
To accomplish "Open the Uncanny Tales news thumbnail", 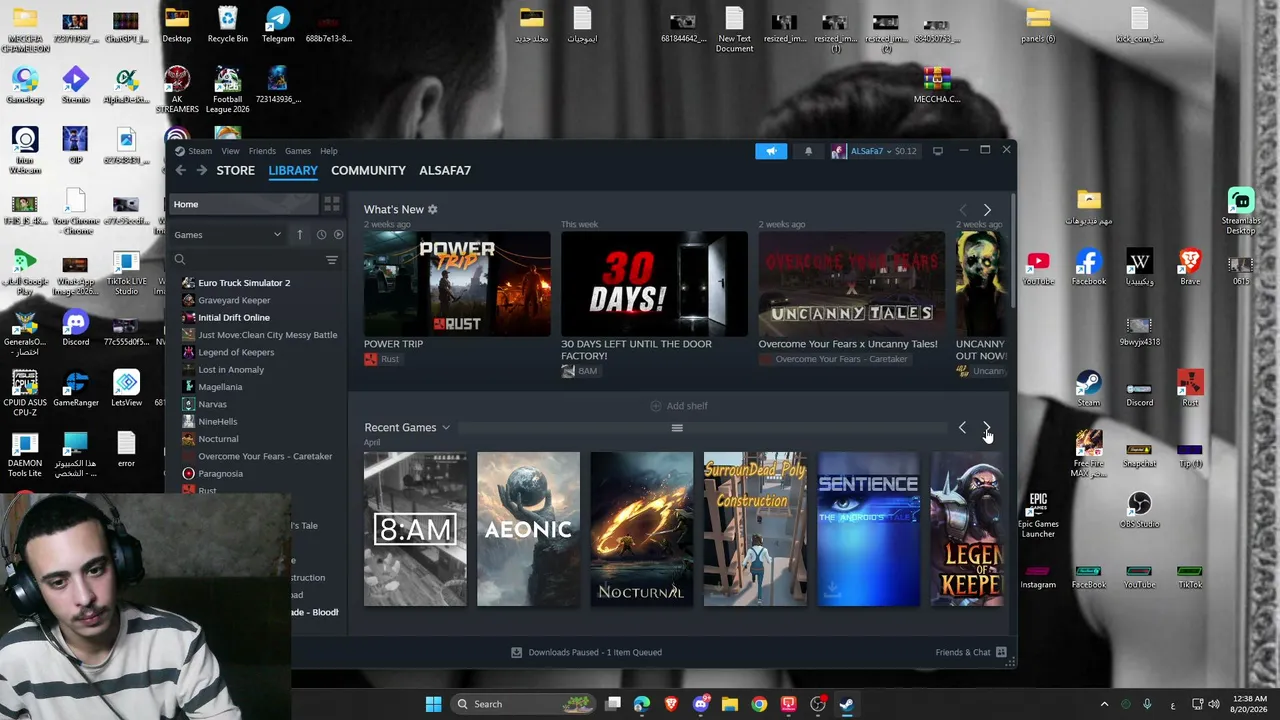I will point(851,284).
